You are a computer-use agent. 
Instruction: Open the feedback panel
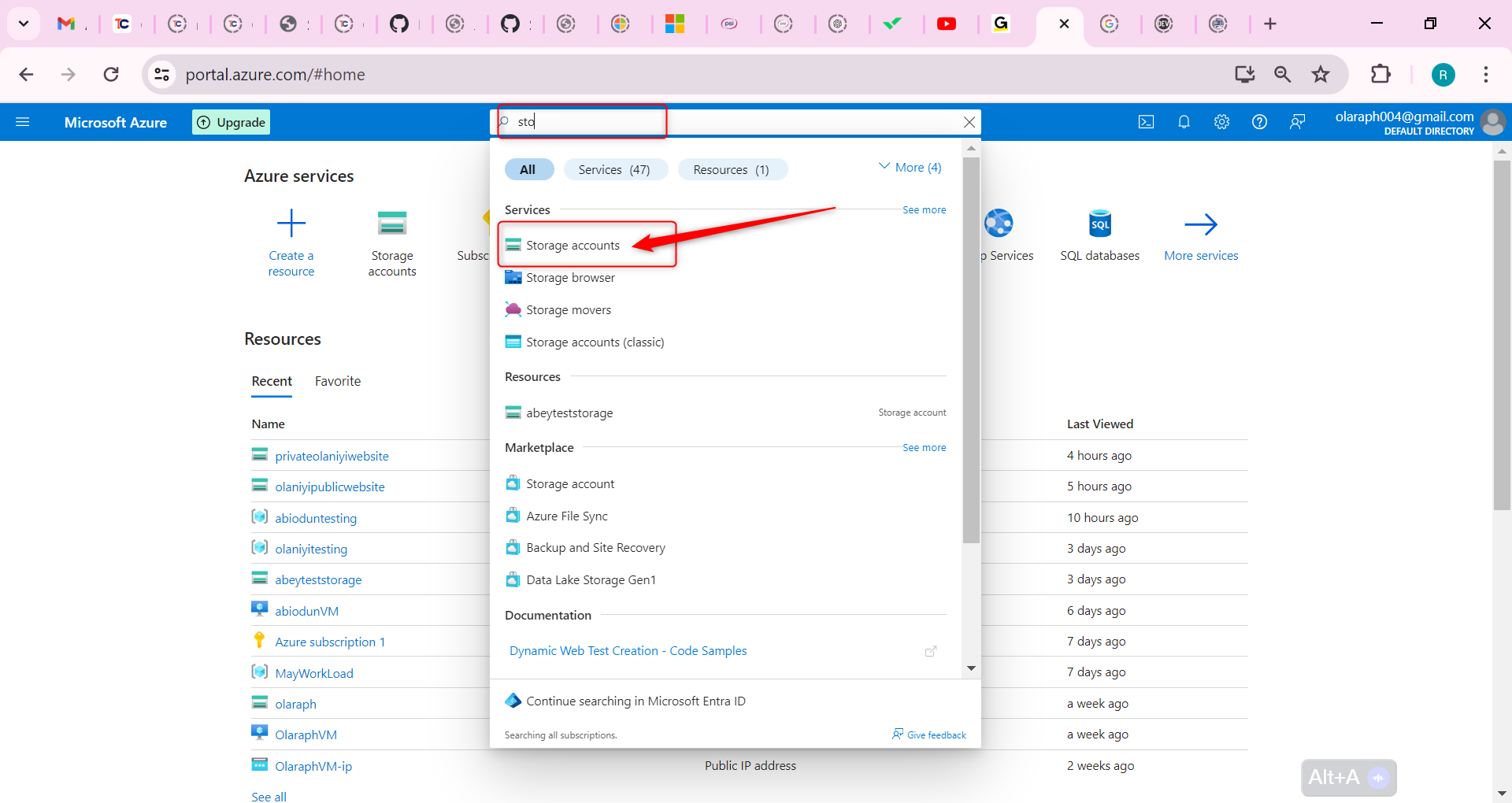click(x=1297, y=121)
